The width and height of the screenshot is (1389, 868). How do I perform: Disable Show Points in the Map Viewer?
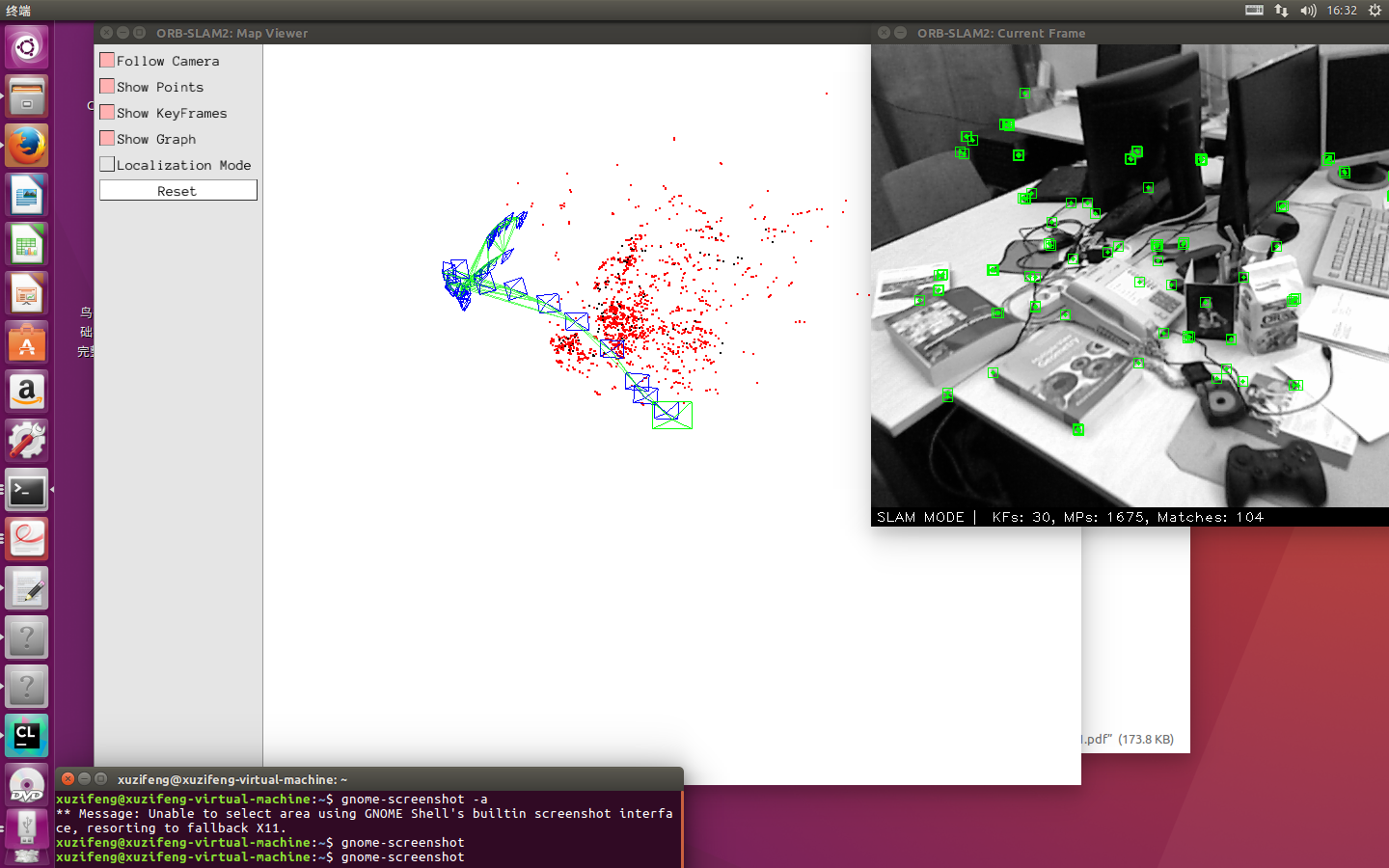pos(106,86)
